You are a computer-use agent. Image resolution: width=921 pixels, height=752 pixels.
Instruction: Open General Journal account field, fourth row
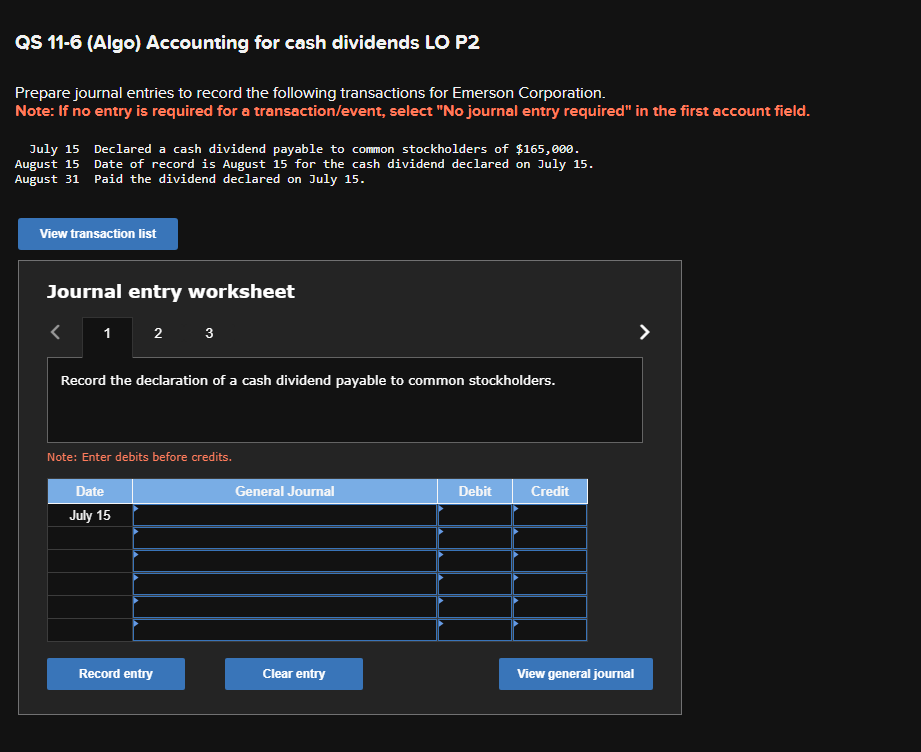tap(285, 584)
